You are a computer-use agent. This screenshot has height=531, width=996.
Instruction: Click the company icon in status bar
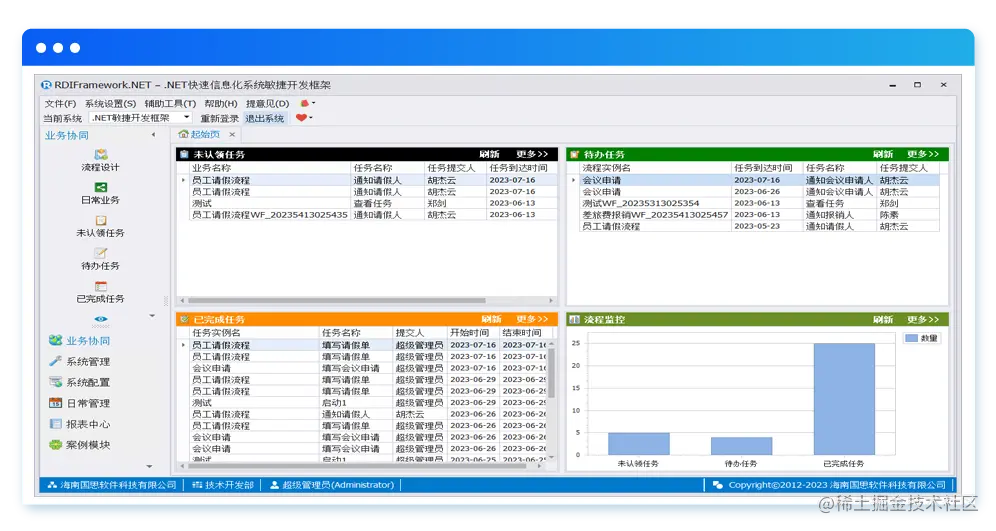[x=52, y=485]
